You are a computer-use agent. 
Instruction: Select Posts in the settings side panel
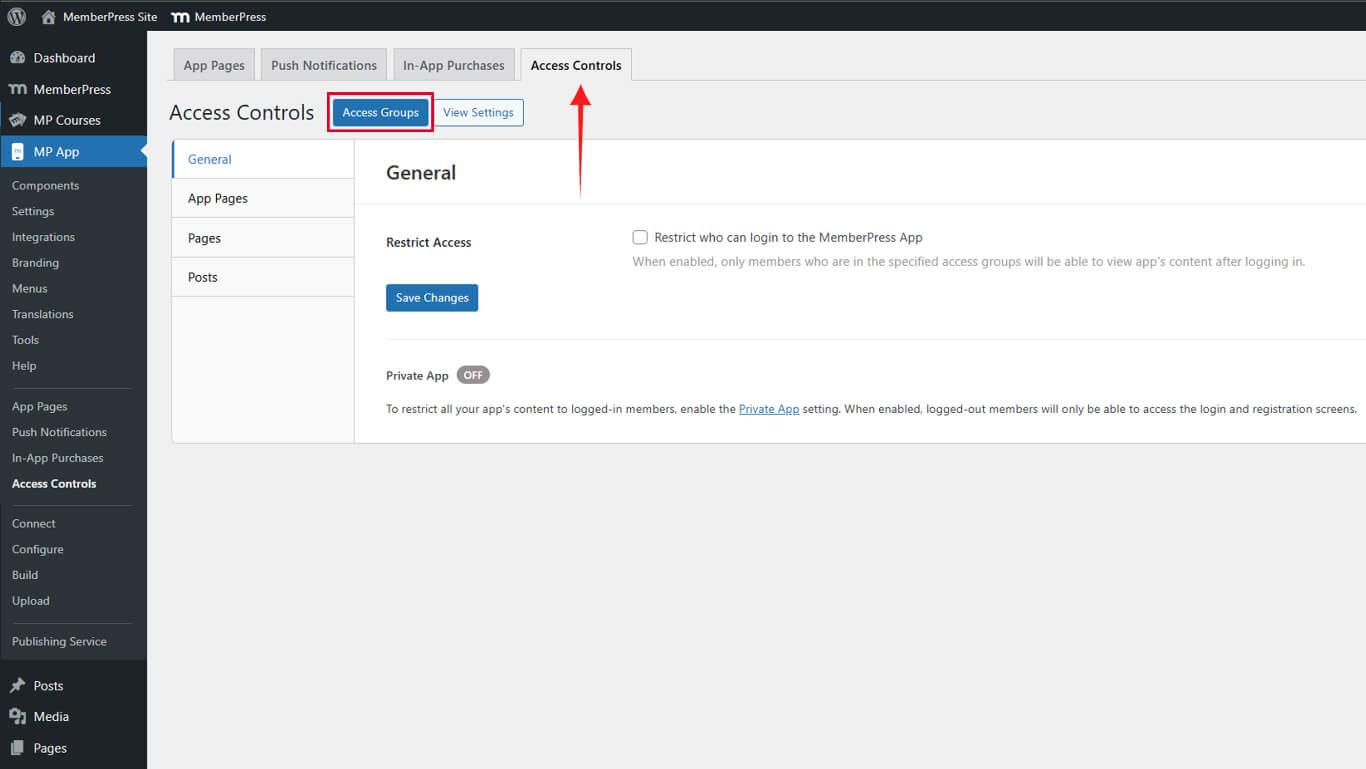(x=203, y=277)
